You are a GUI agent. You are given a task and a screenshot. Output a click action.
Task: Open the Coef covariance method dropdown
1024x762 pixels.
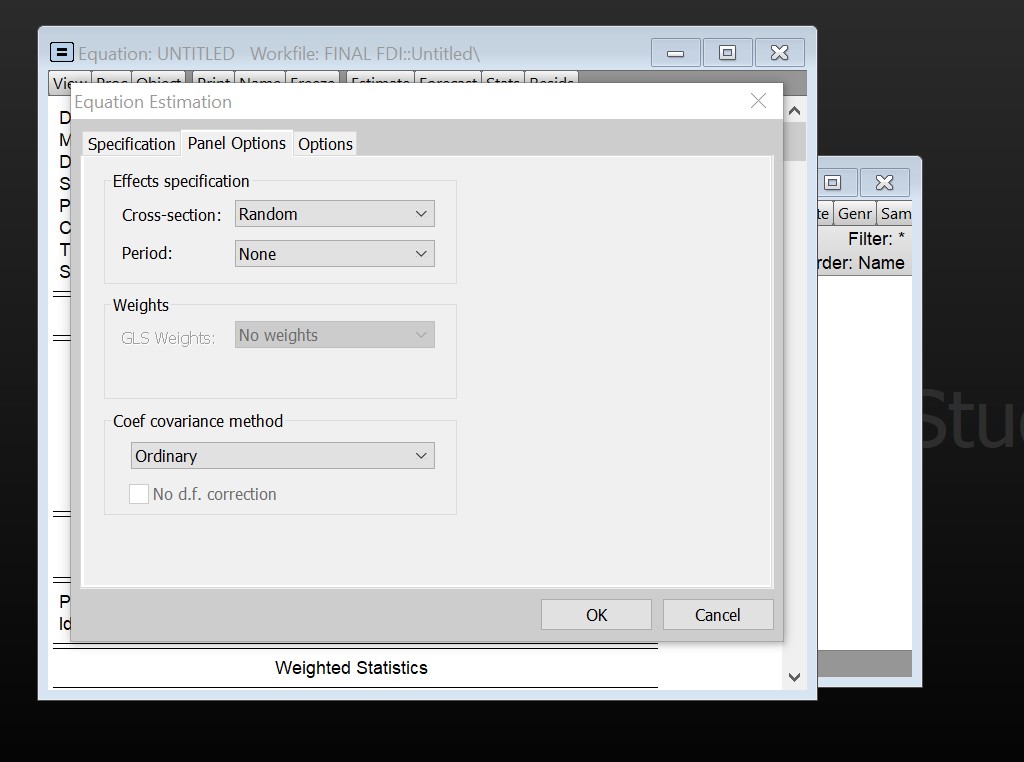(283, 456)
